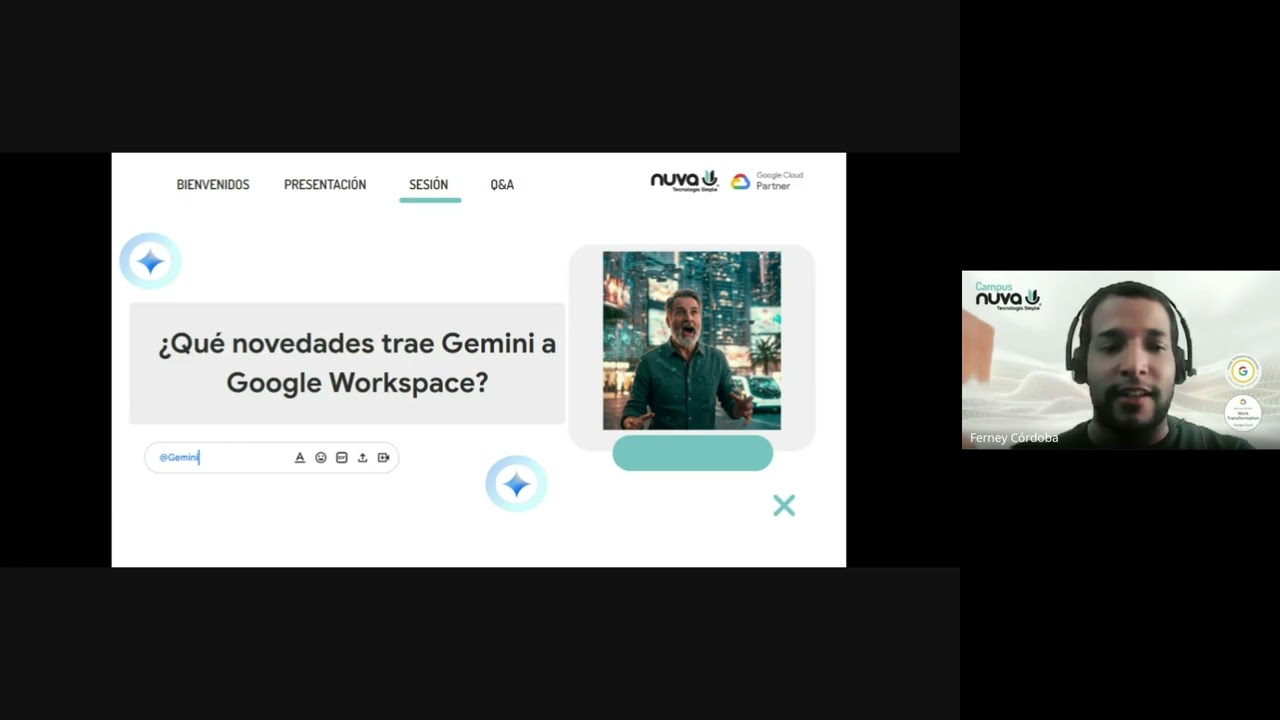Click the 'Ferney Córdoba' name label
Image resolution: width=1280 pixels, height=720 pixels.
coord(1014,438)
